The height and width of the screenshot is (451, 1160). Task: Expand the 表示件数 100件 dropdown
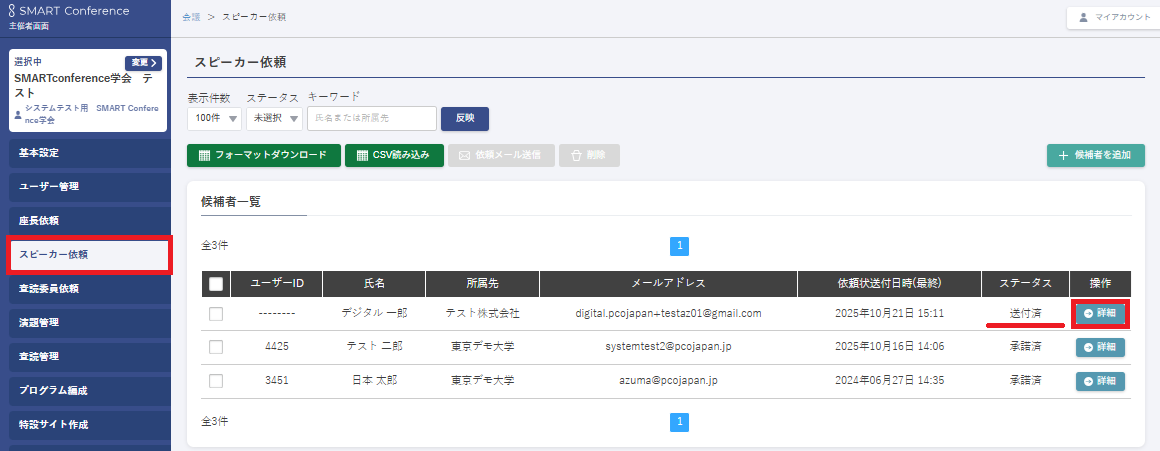pos(214,118)
